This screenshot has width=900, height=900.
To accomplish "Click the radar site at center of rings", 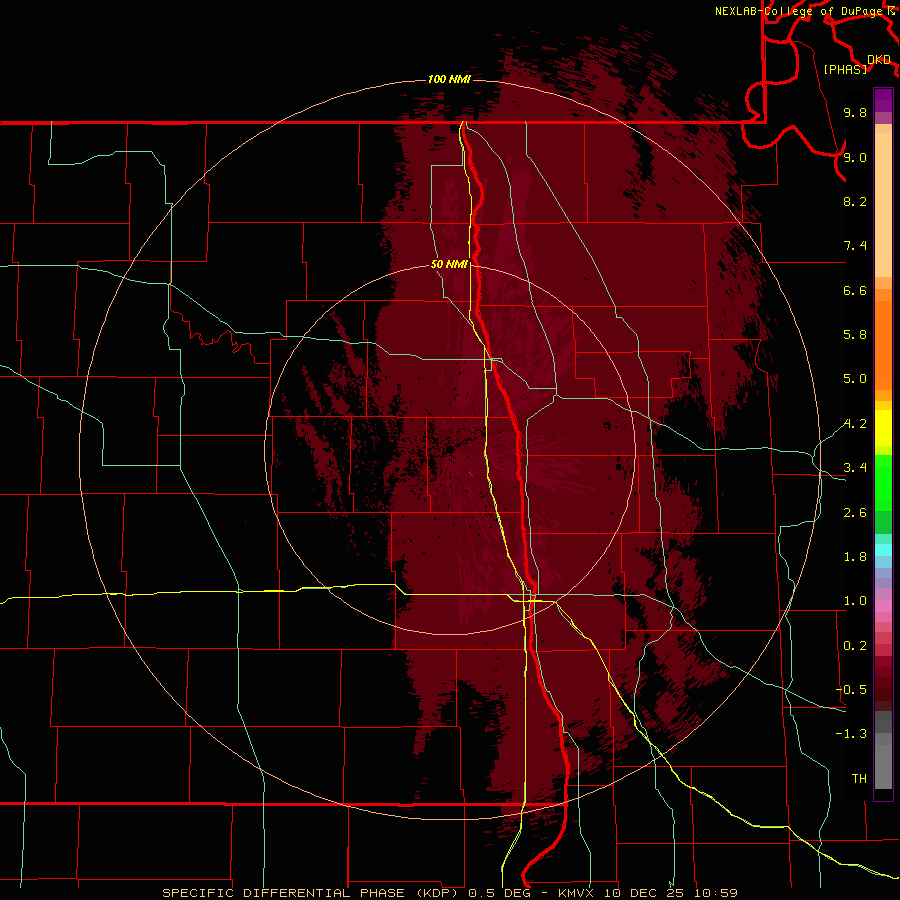I will 451,449.
